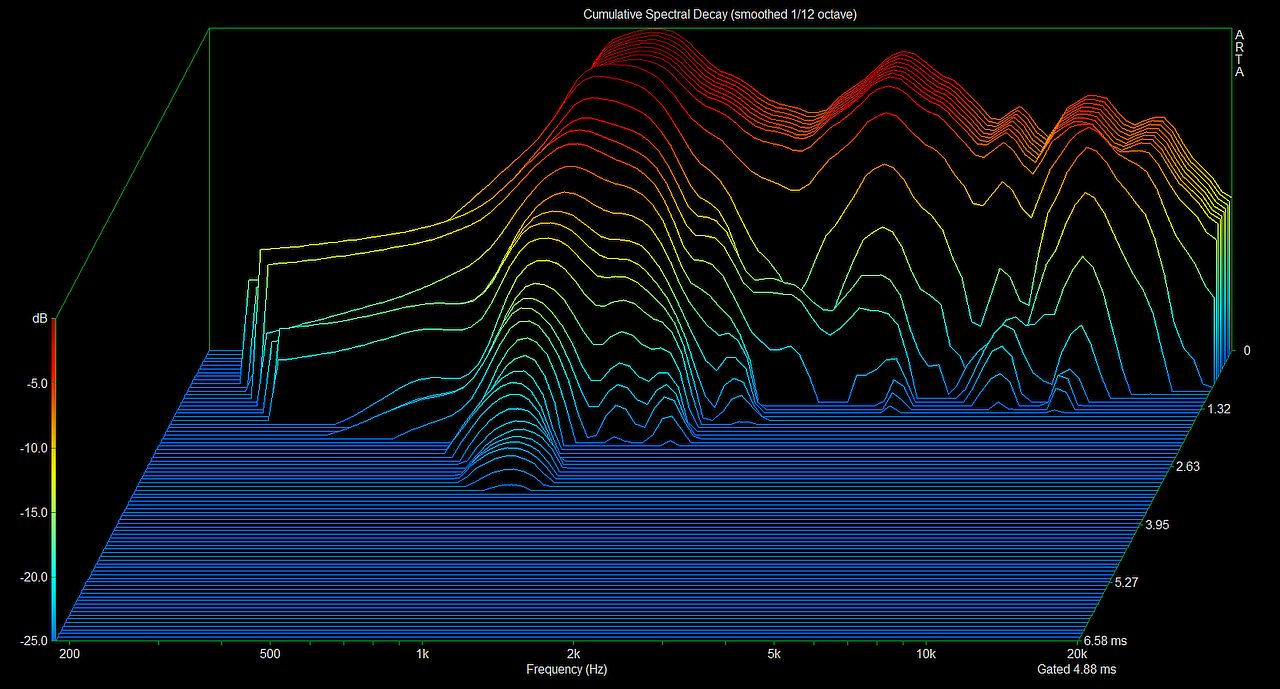Click the ARTA vertical label
The height and width of the screenshot is (689, 1280).
coord(1240,53)
